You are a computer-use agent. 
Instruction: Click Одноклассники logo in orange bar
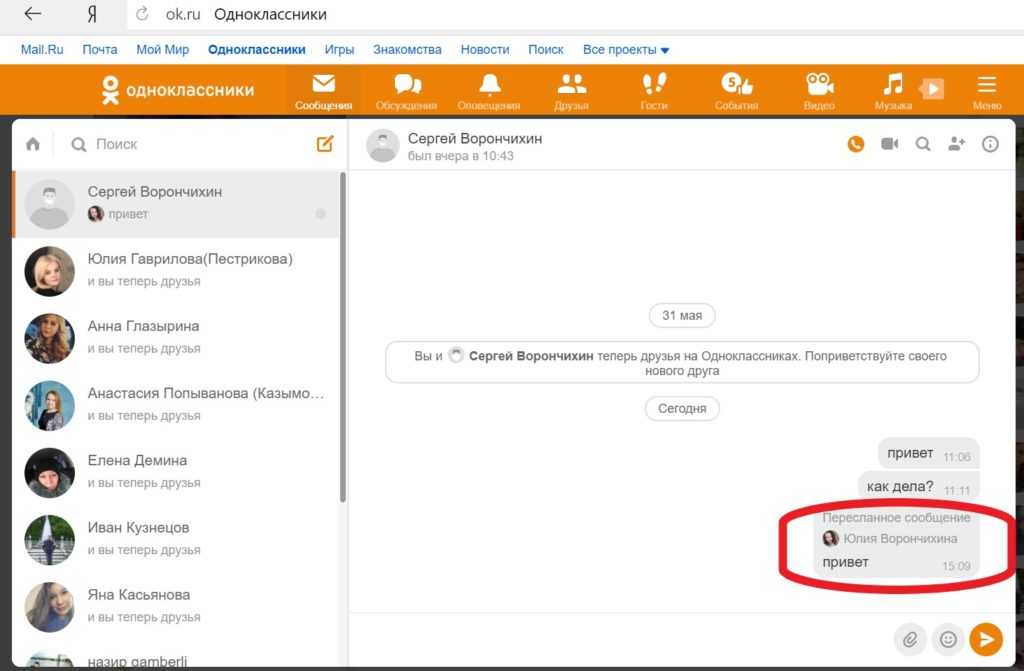tap(178, 90)
